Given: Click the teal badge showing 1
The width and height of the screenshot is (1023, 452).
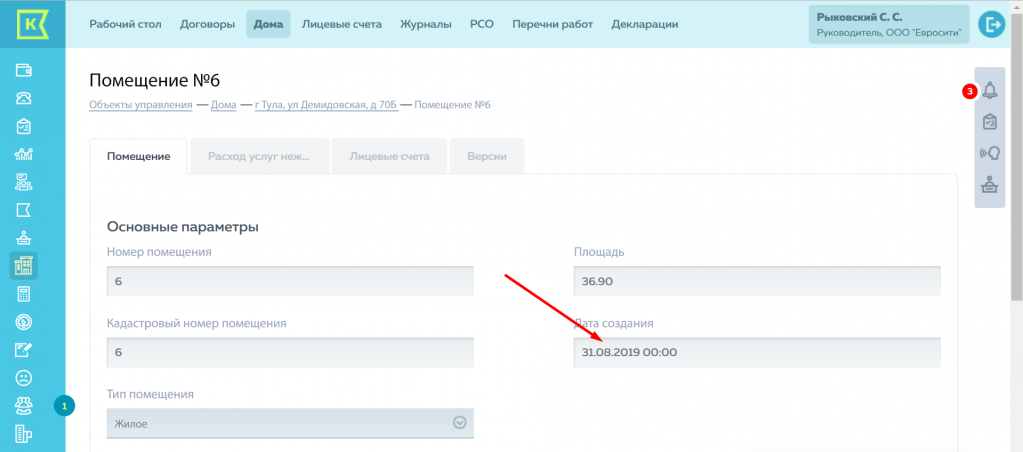Looking at the screenshot, I should tap(64, 406).
